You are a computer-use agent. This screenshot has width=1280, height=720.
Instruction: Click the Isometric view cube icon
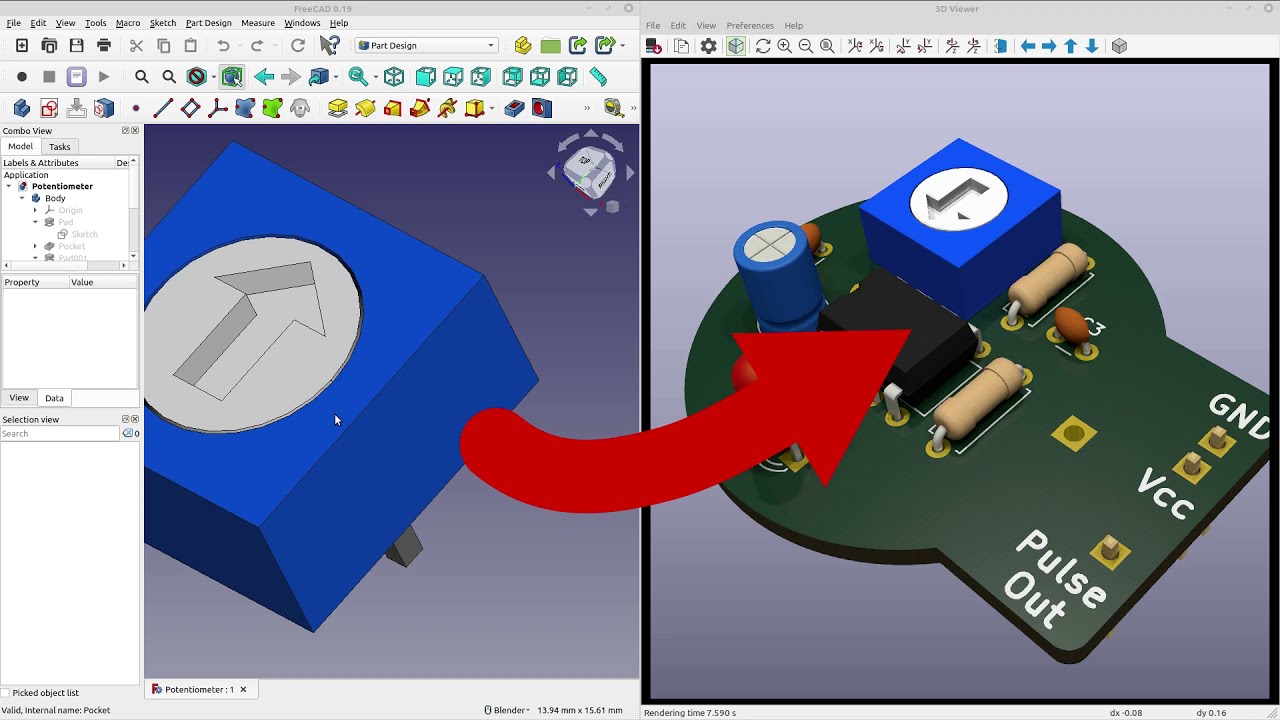pos(394,77)
